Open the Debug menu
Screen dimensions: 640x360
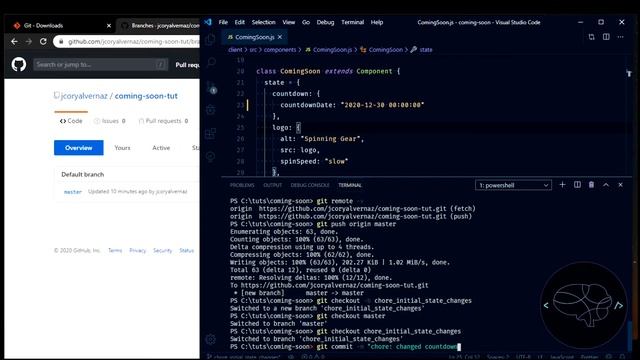pyautogui.click(x=325, y=22)
